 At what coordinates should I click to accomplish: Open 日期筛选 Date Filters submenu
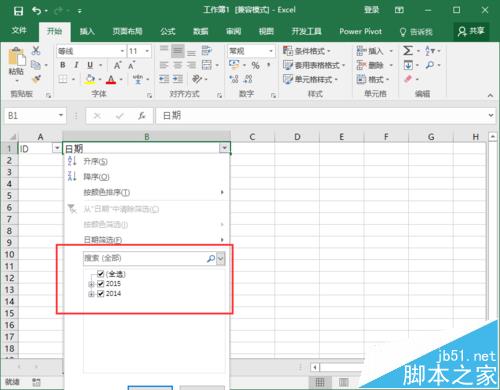coord(146,240)
